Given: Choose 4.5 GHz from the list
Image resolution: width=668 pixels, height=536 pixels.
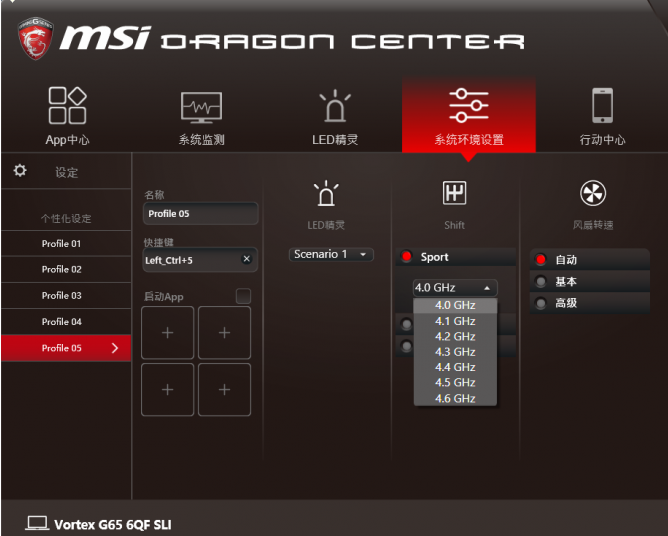Looking at the screenshot, I should 455,382.
